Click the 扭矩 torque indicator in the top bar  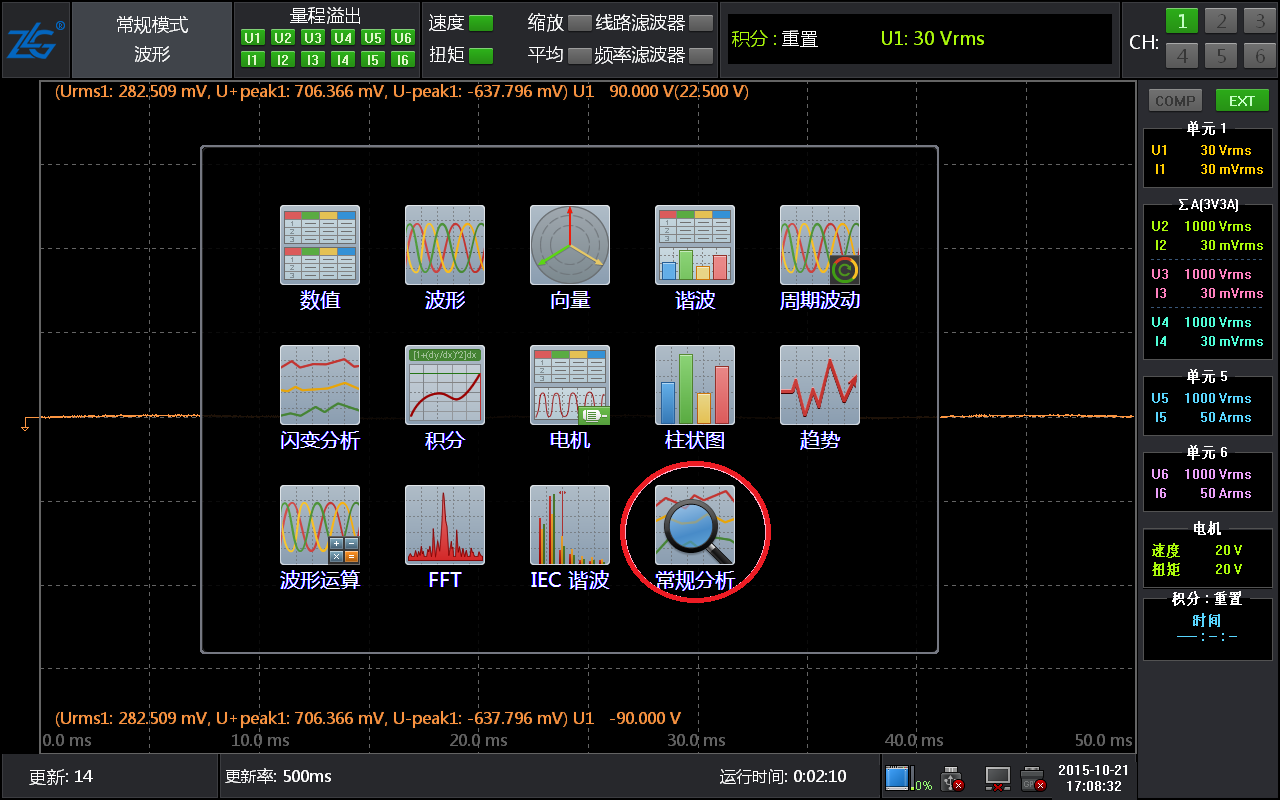[481, 56]
